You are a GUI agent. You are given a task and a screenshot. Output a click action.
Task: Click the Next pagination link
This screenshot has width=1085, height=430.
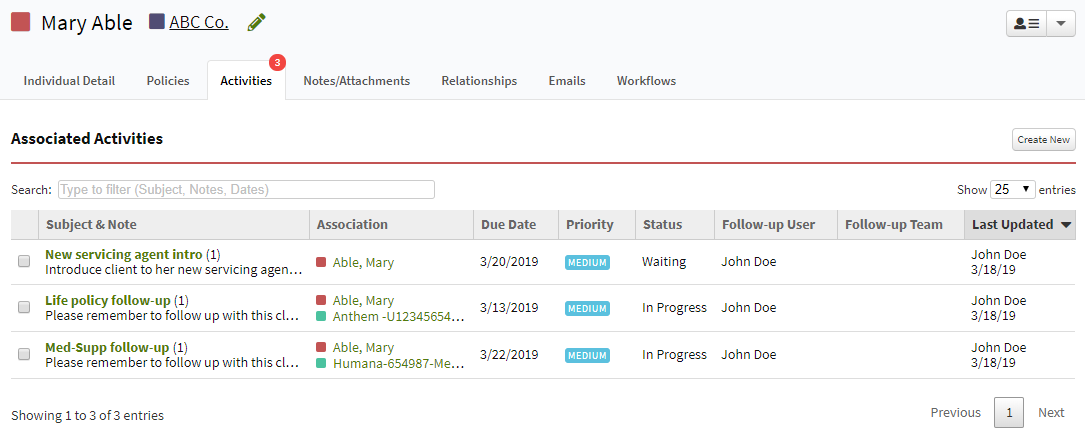click(x=1051, y=413)
